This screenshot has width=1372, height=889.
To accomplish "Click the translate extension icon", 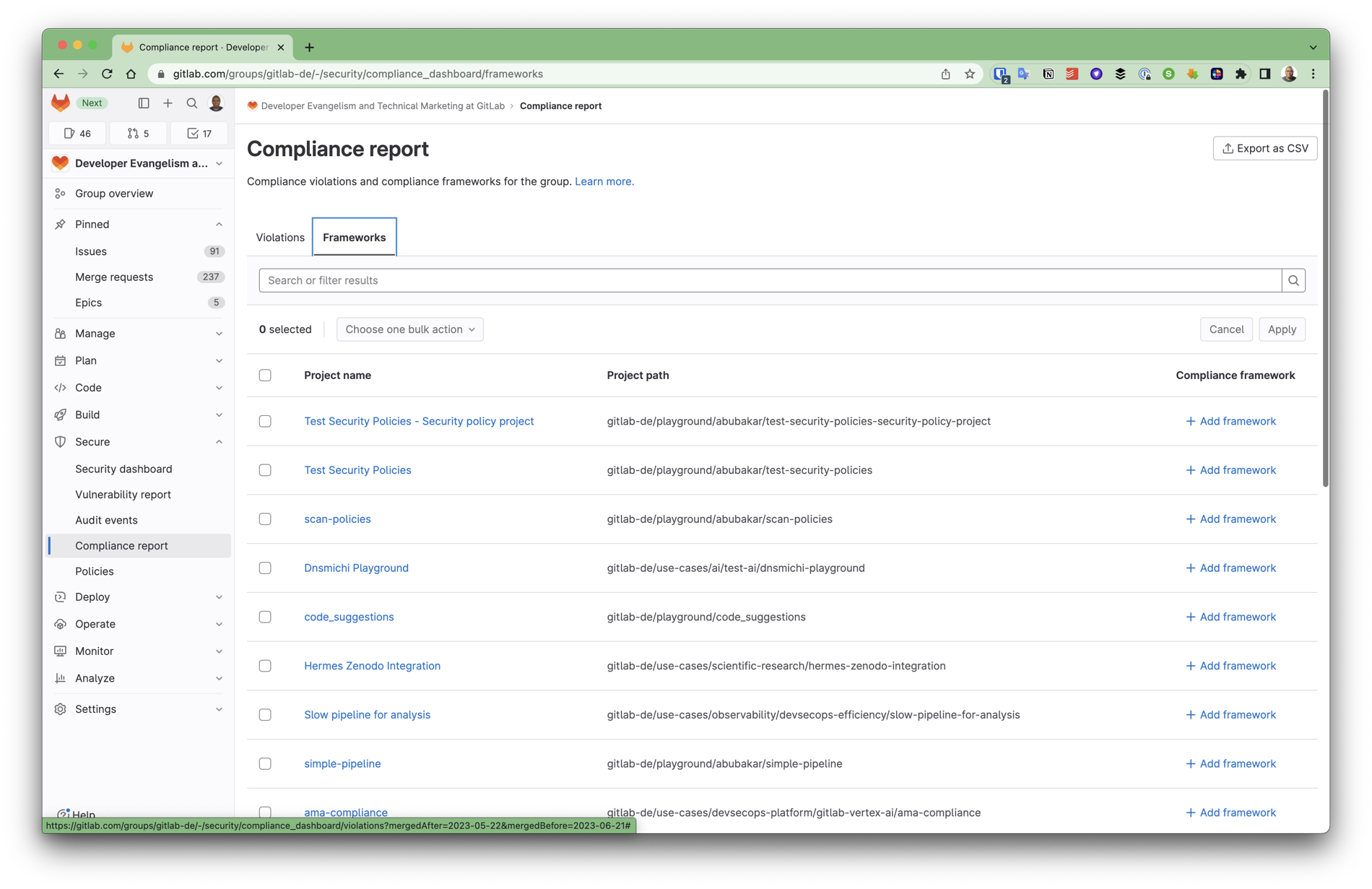I will coord(1024,74).
